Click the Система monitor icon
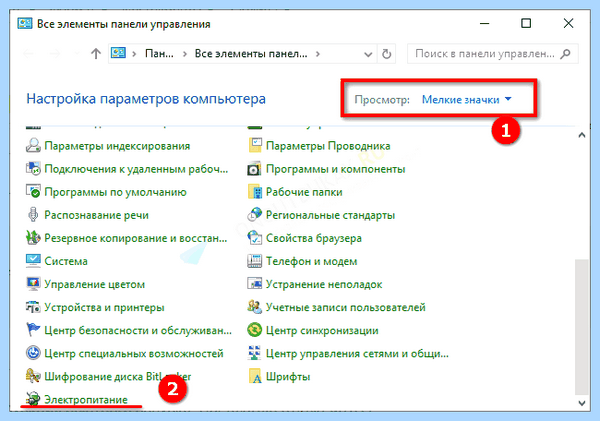 [33, 261]
